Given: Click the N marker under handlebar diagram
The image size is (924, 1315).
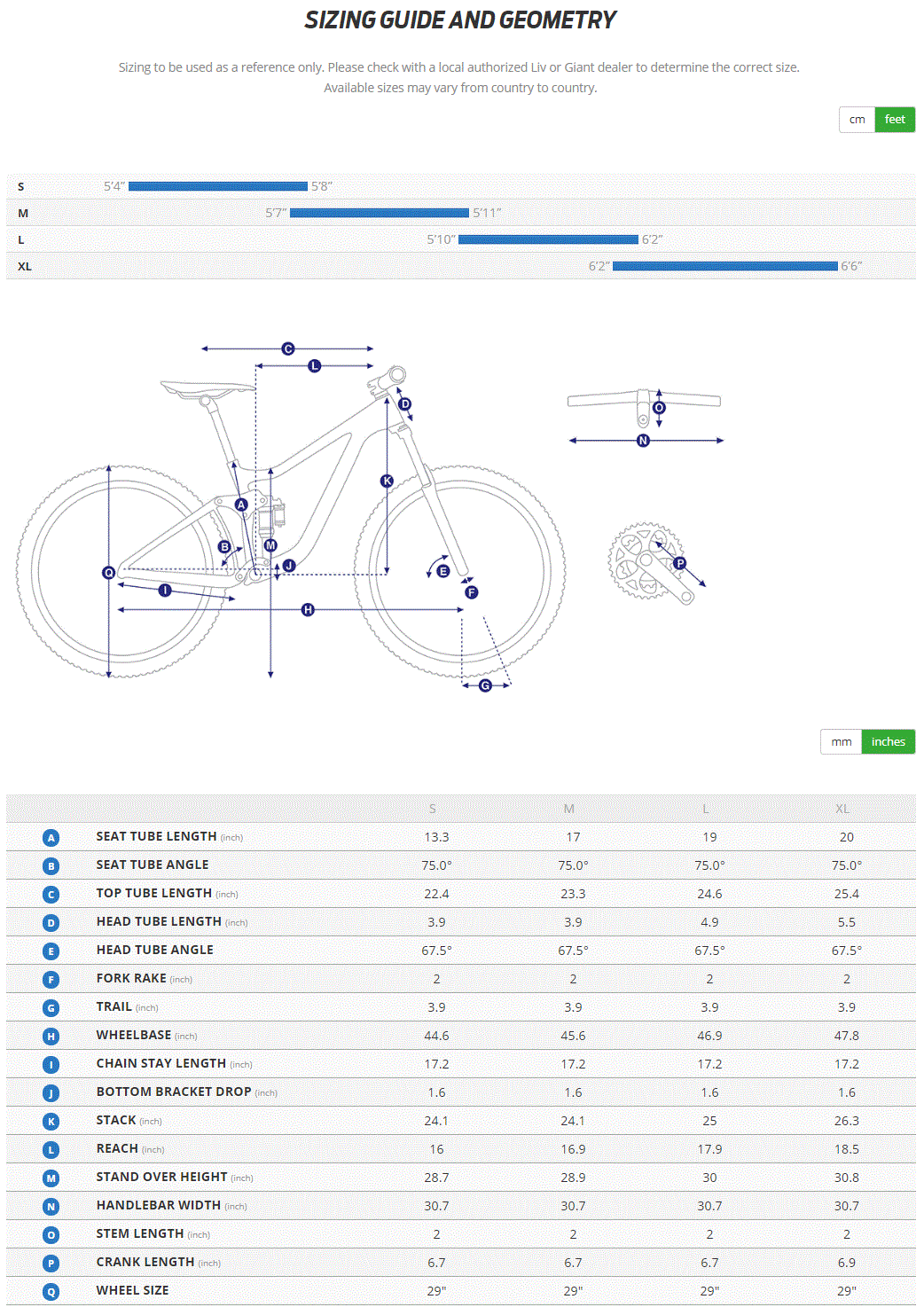Looking at the screenshot, I should (x=643, y=441).
